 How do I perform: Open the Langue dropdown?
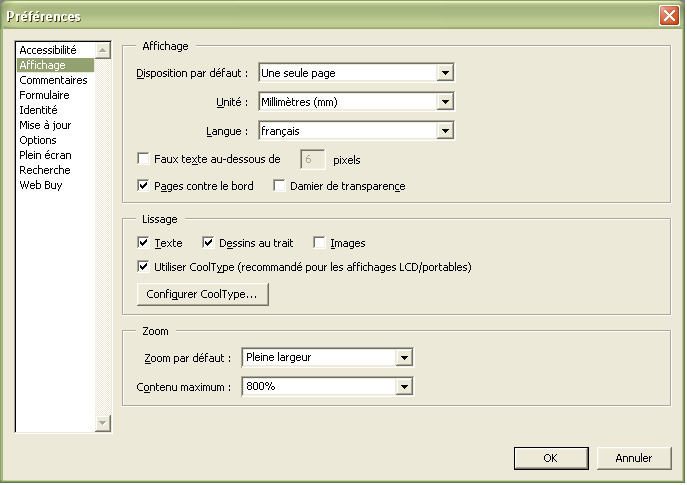click(x=445, y=130)
